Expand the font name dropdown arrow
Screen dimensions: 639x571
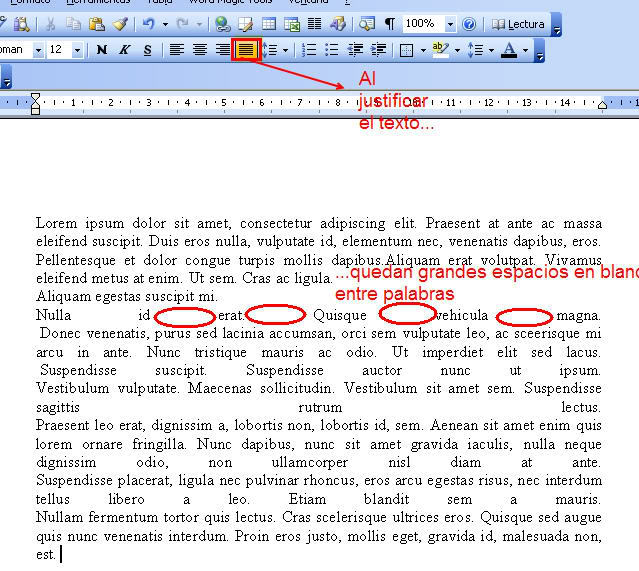click(x=38, y=49)
